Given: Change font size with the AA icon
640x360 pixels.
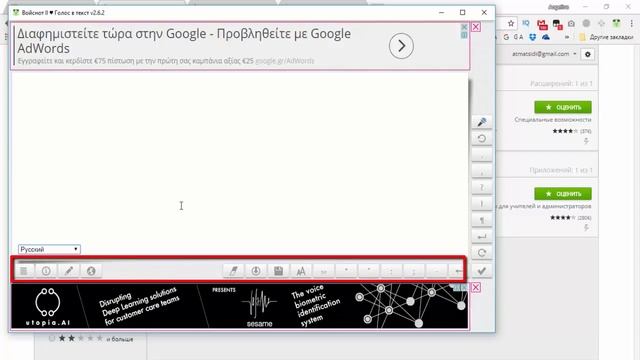Looking at the screenshot, I should (301, 271).
